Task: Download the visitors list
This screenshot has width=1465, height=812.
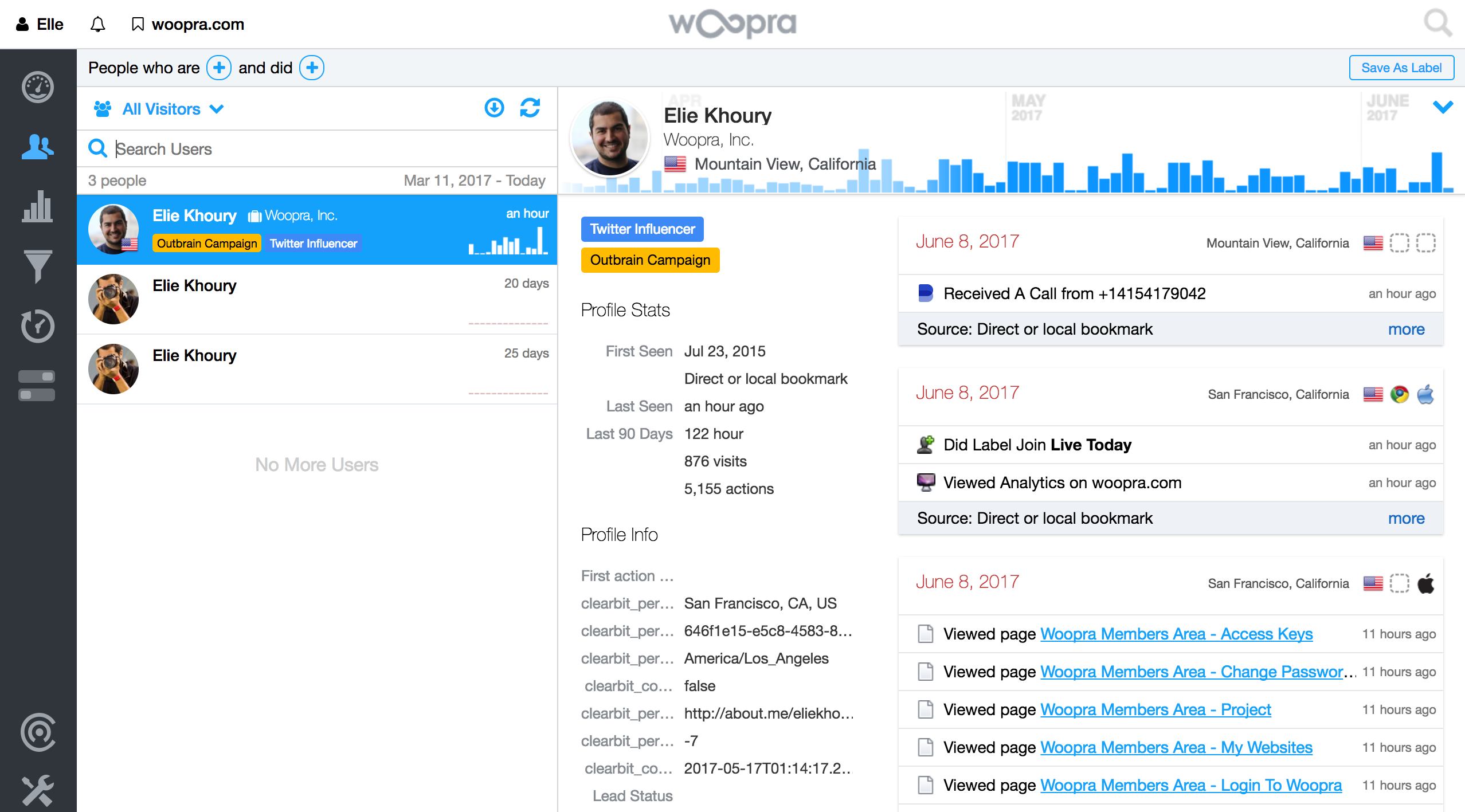Action: (x=494, y=108)
